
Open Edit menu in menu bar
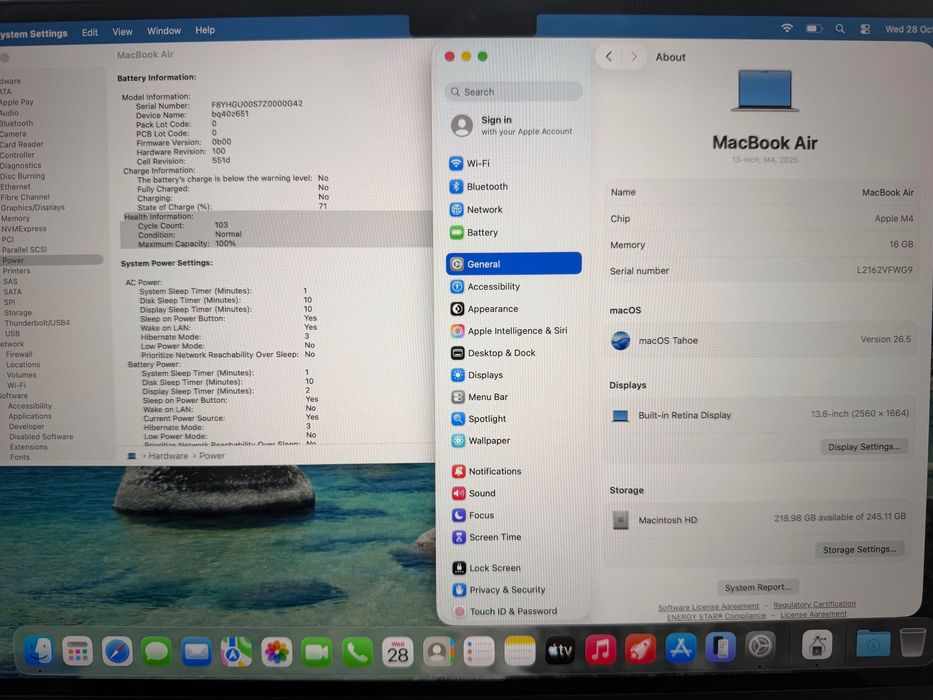tap(90, 33)
